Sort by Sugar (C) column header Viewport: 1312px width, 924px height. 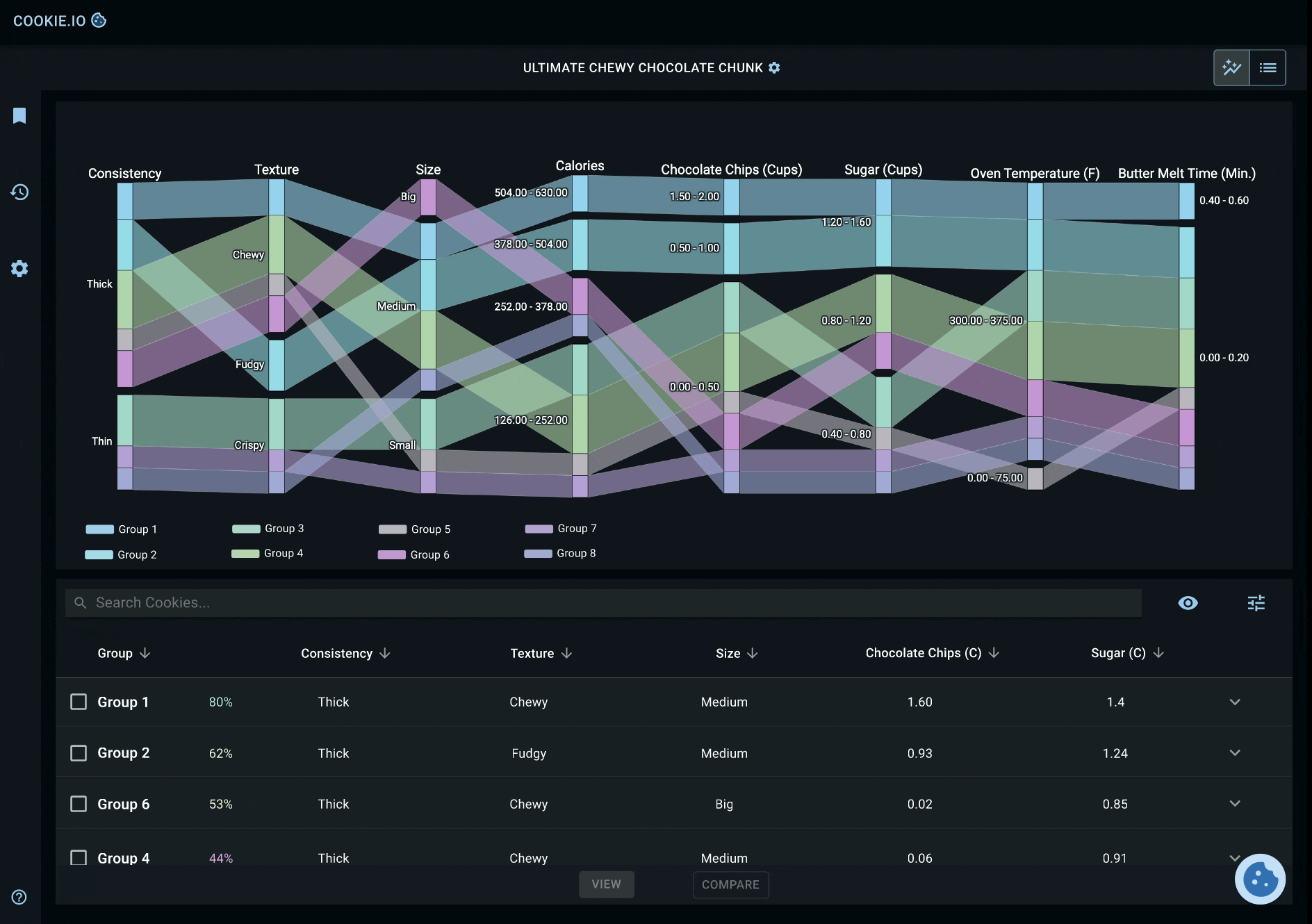point(1127,653)
